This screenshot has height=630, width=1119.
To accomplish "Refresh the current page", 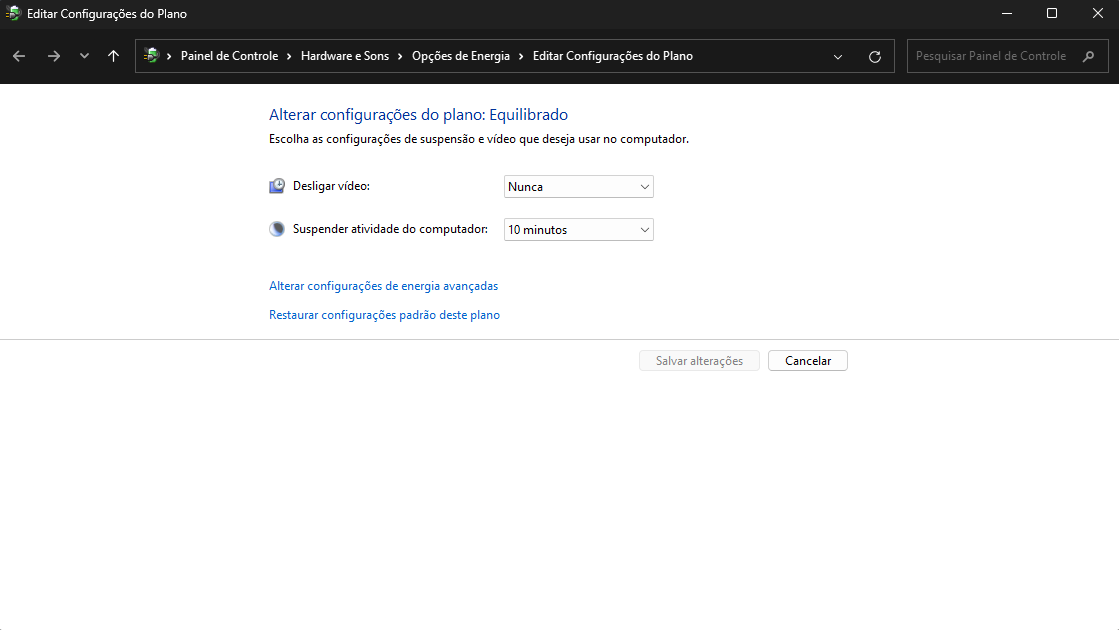I will click(x=875, y=56).
